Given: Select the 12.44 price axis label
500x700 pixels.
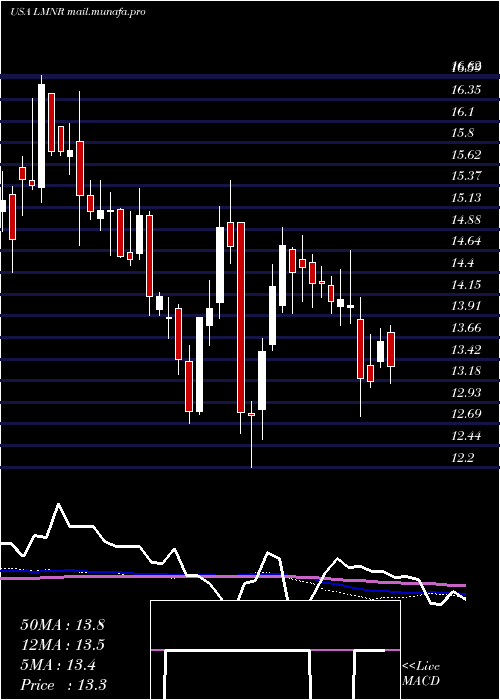Looking at the screenshot, I should pyautogui.click(x=467, y=436).
